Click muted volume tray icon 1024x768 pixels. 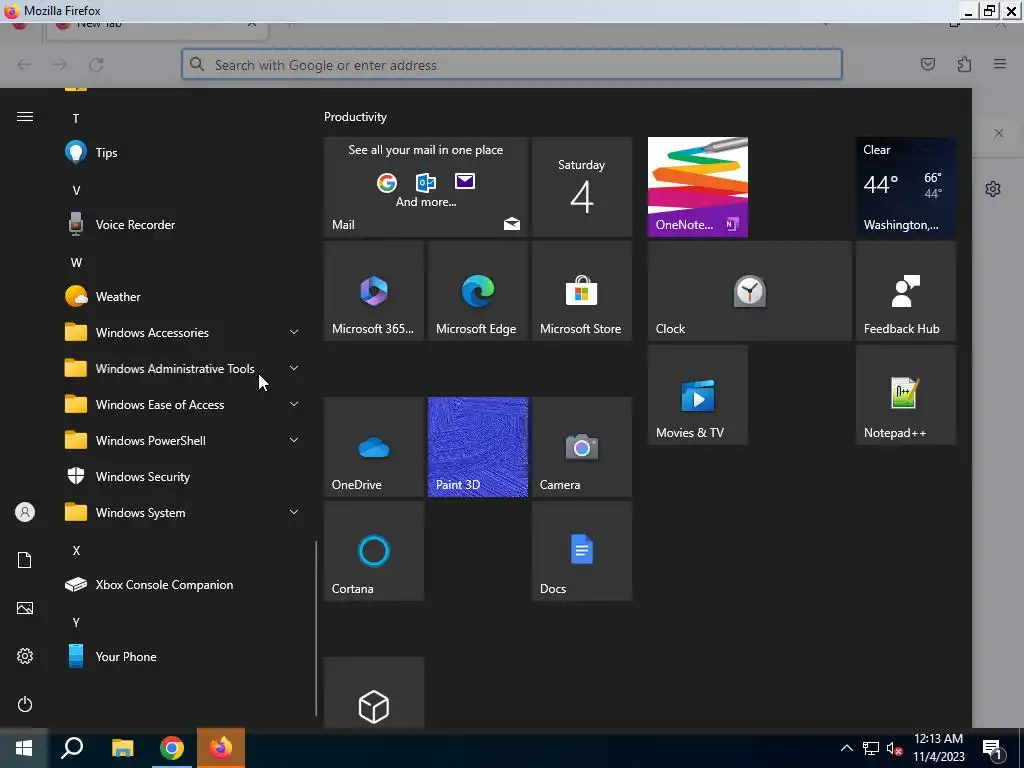click(895, 748)
